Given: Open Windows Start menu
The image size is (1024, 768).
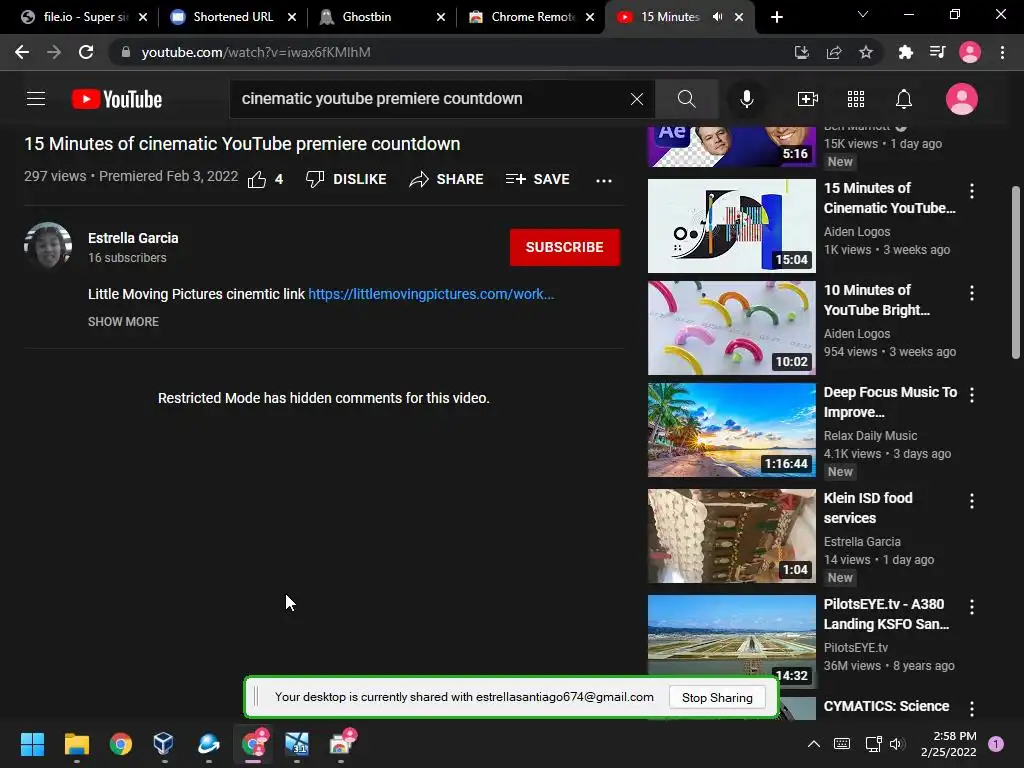Looking at the screenshot, I should coord(32,744).
